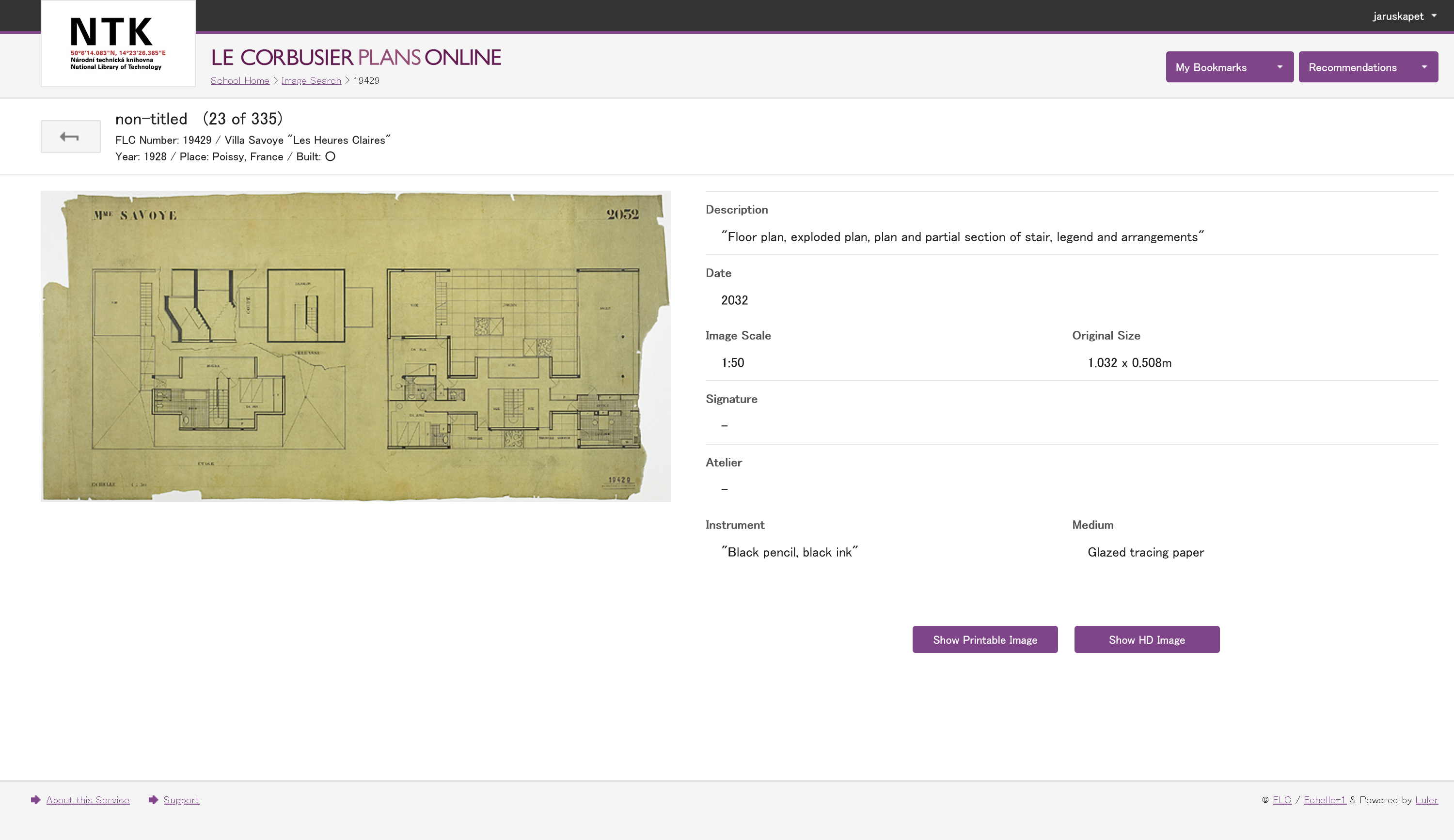
Task: Expand the Recommendations dropdown
Action: [1368, 67]
